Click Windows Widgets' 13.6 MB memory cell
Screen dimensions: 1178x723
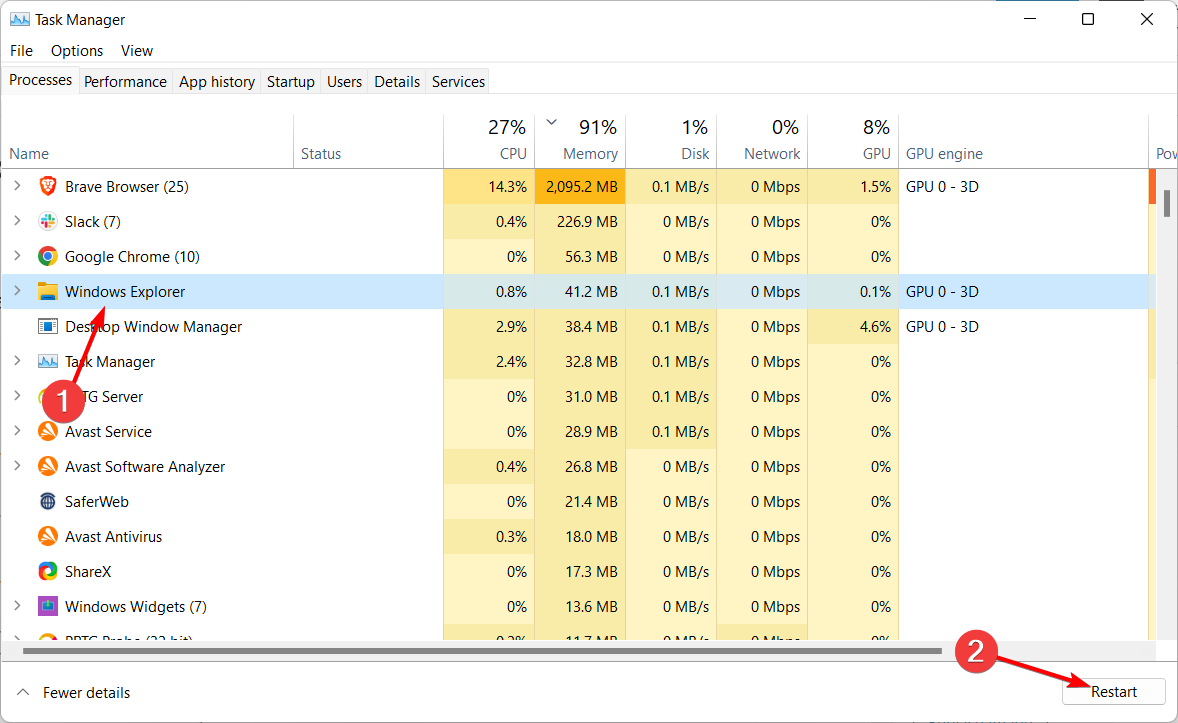[580, 607]
